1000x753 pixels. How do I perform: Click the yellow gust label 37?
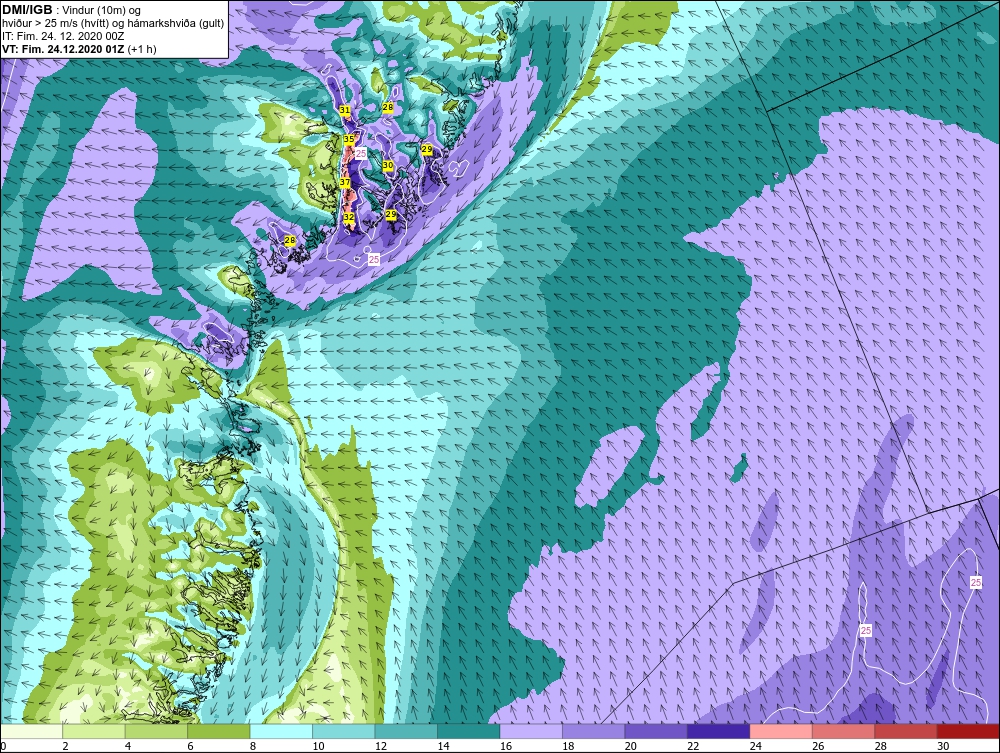345,182
